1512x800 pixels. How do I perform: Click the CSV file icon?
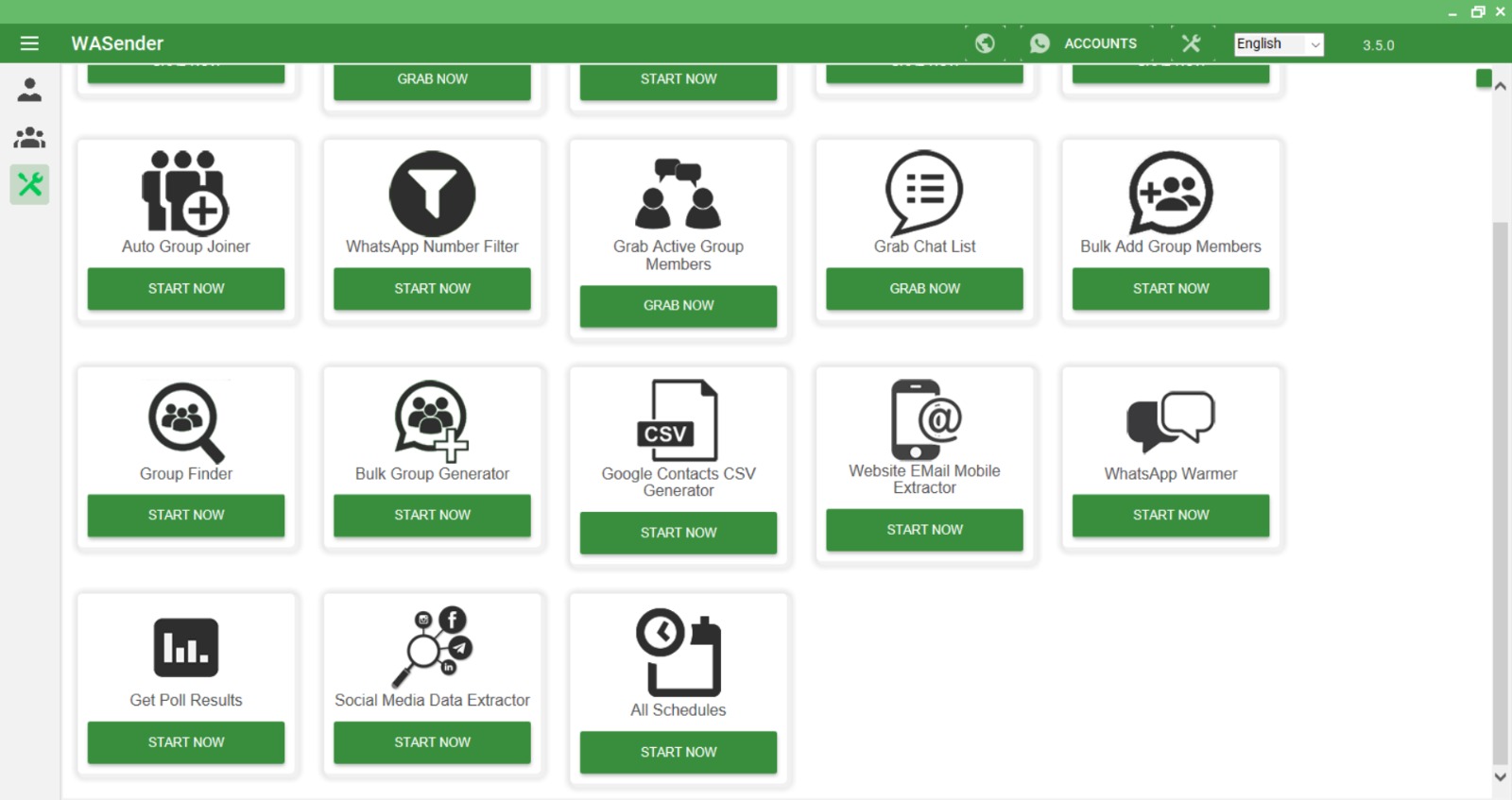(x=678, y=420)
